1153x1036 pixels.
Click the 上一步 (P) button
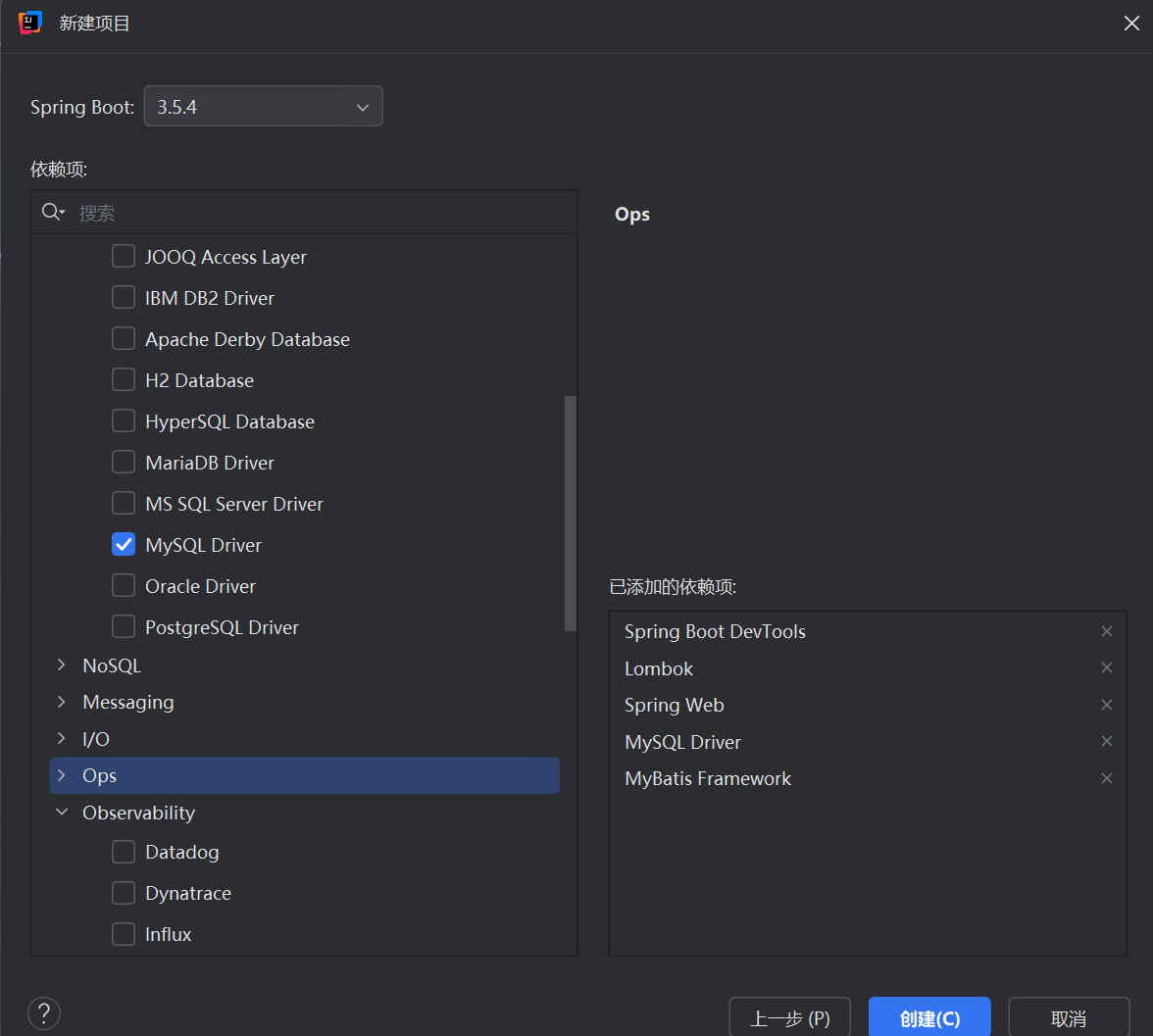[x=790, y=1018]
